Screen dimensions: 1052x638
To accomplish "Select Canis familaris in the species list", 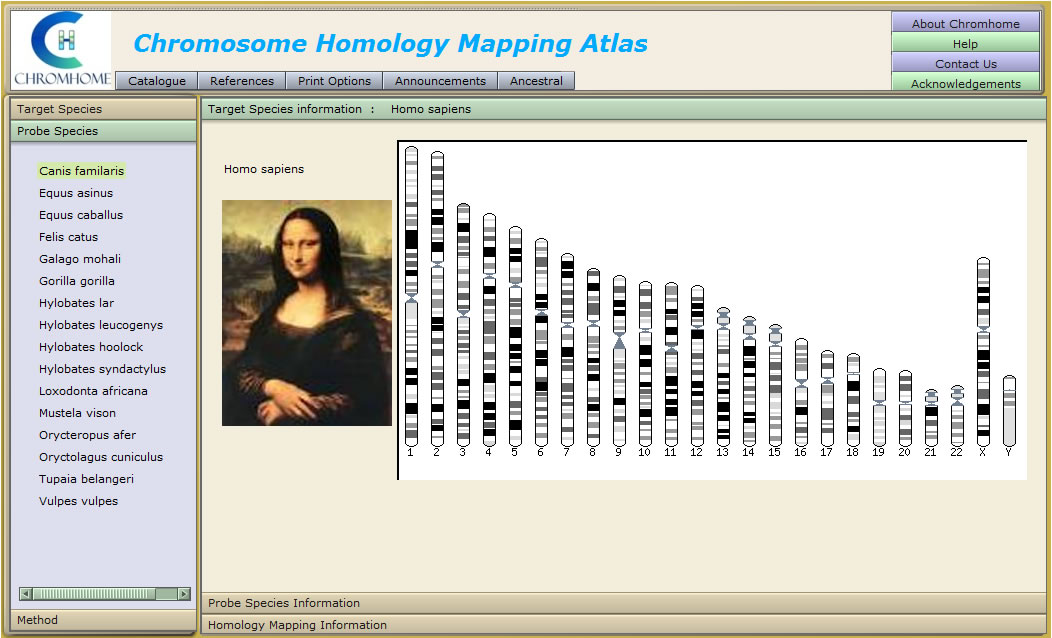I will (x=81, y=170).
